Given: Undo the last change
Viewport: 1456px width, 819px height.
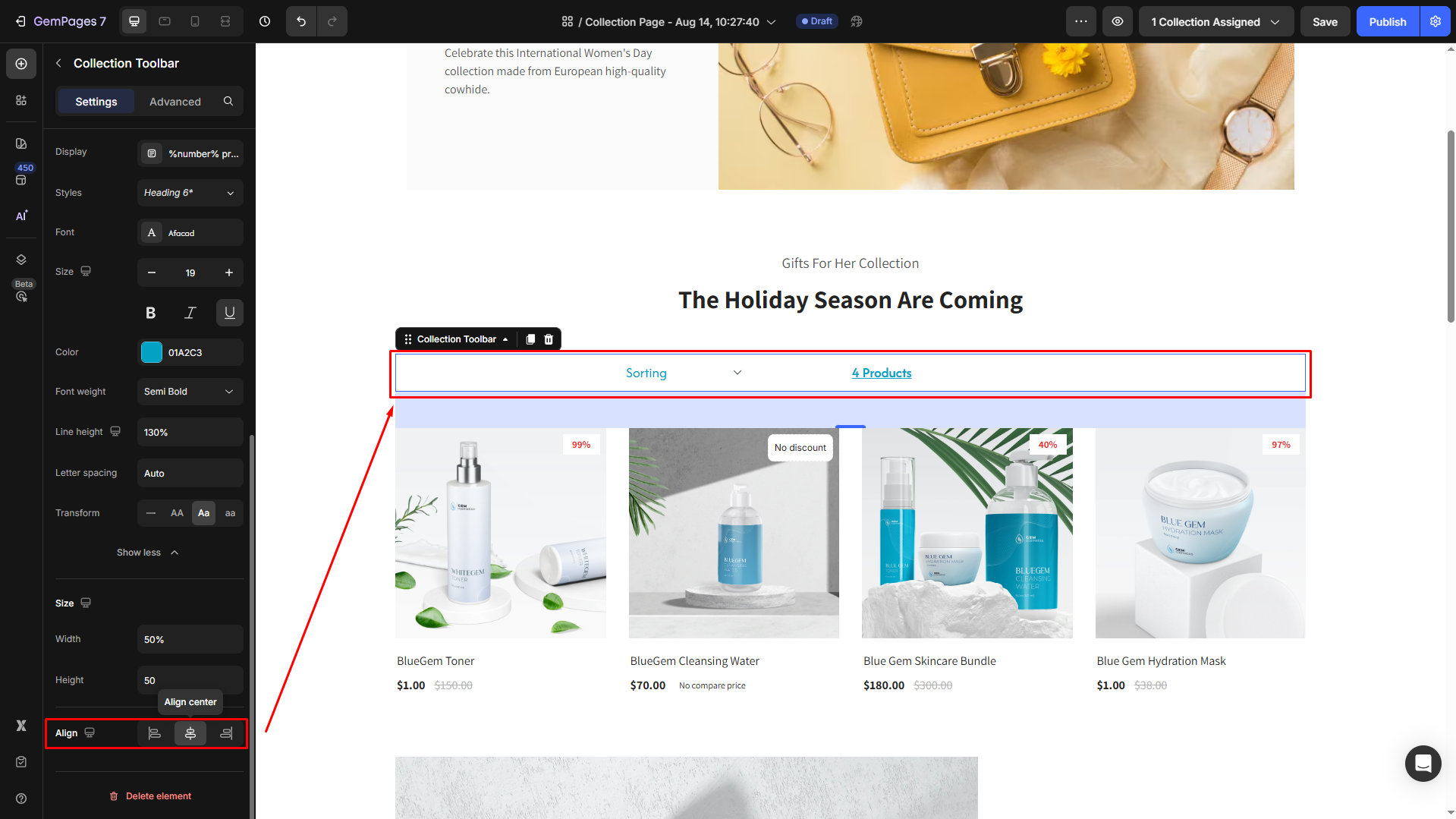Looking at the screenshot, I should (x=301, y=21).
